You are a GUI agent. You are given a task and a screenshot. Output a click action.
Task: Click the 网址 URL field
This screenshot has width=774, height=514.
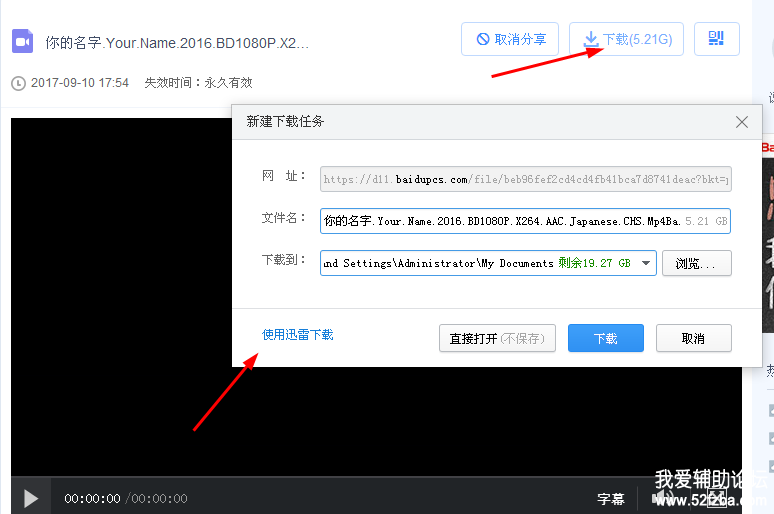coord(526,179)
